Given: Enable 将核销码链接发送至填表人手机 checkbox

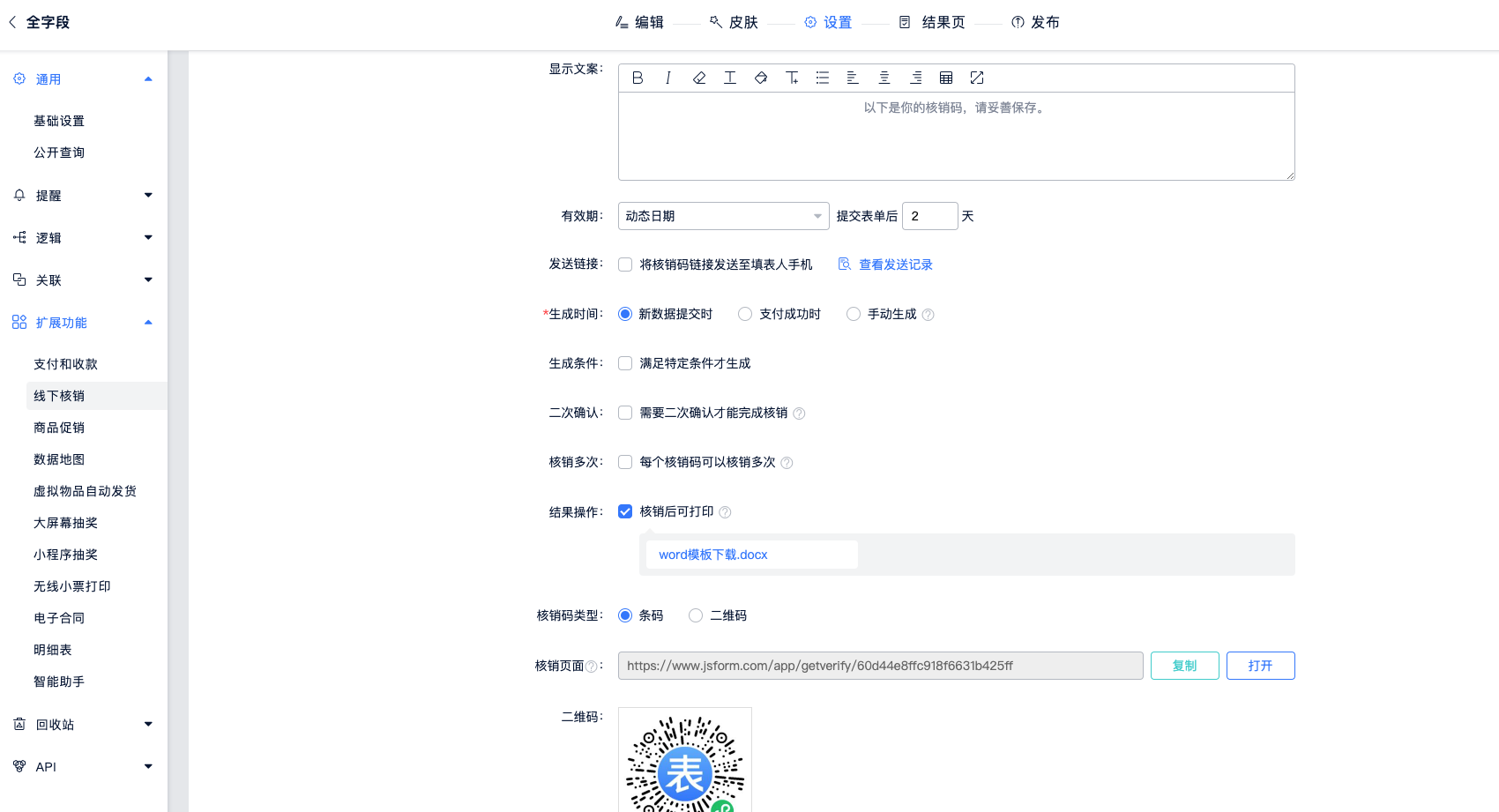Looking at the screenshot, I should 625,264.
